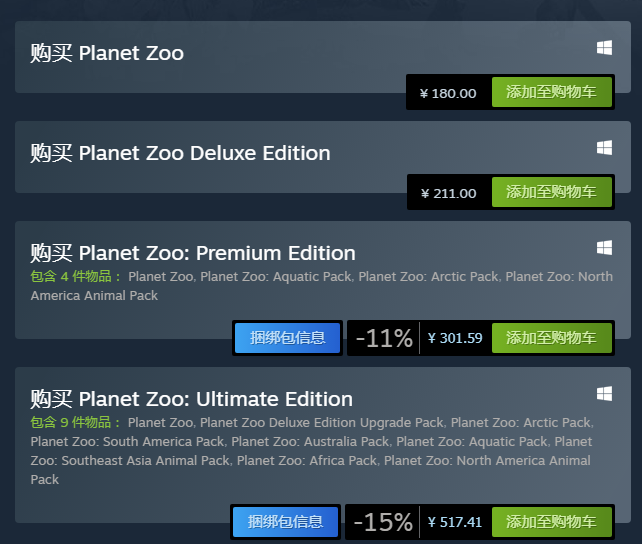Click the Windows icon beside Planet Zoo base game
Viewport: 642px width, 544px height.
(x=604, y=47)
